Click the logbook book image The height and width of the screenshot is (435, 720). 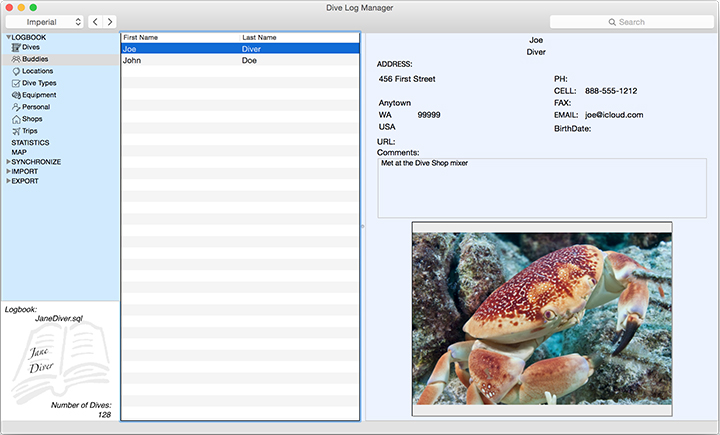click(x=61, y=361)
